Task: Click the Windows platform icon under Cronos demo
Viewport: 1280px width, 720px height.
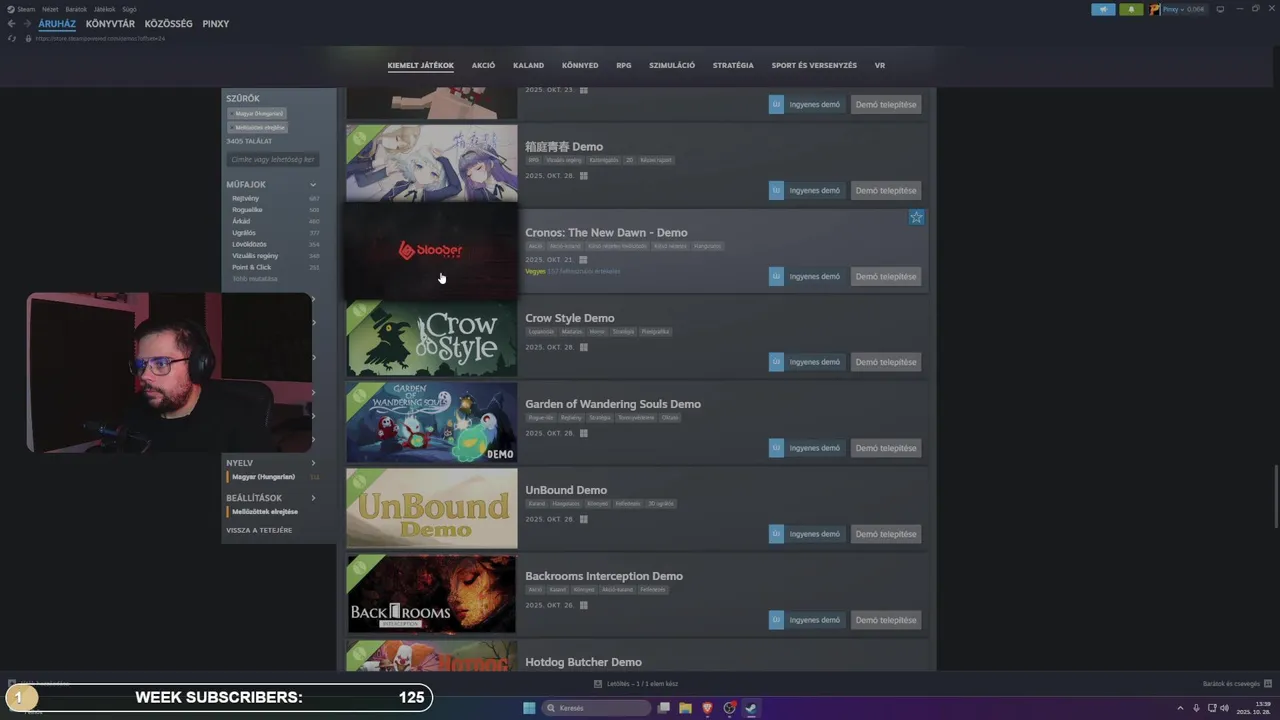Action: (x=584, y=262)
